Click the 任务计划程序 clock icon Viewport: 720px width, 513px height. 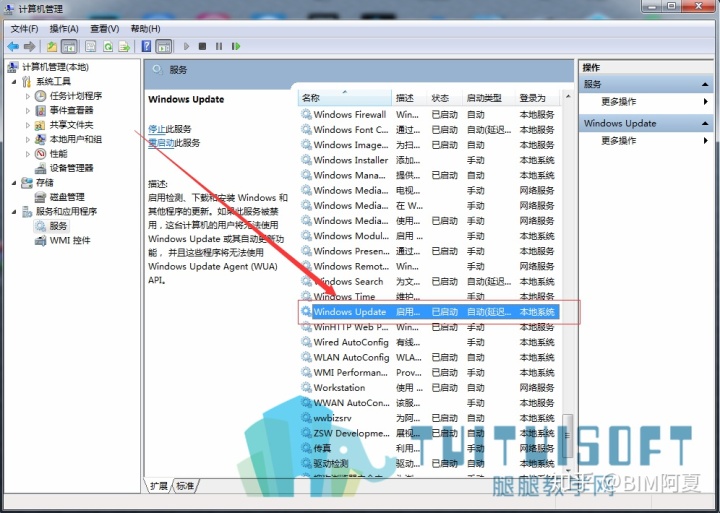click(x=40, y=96)
